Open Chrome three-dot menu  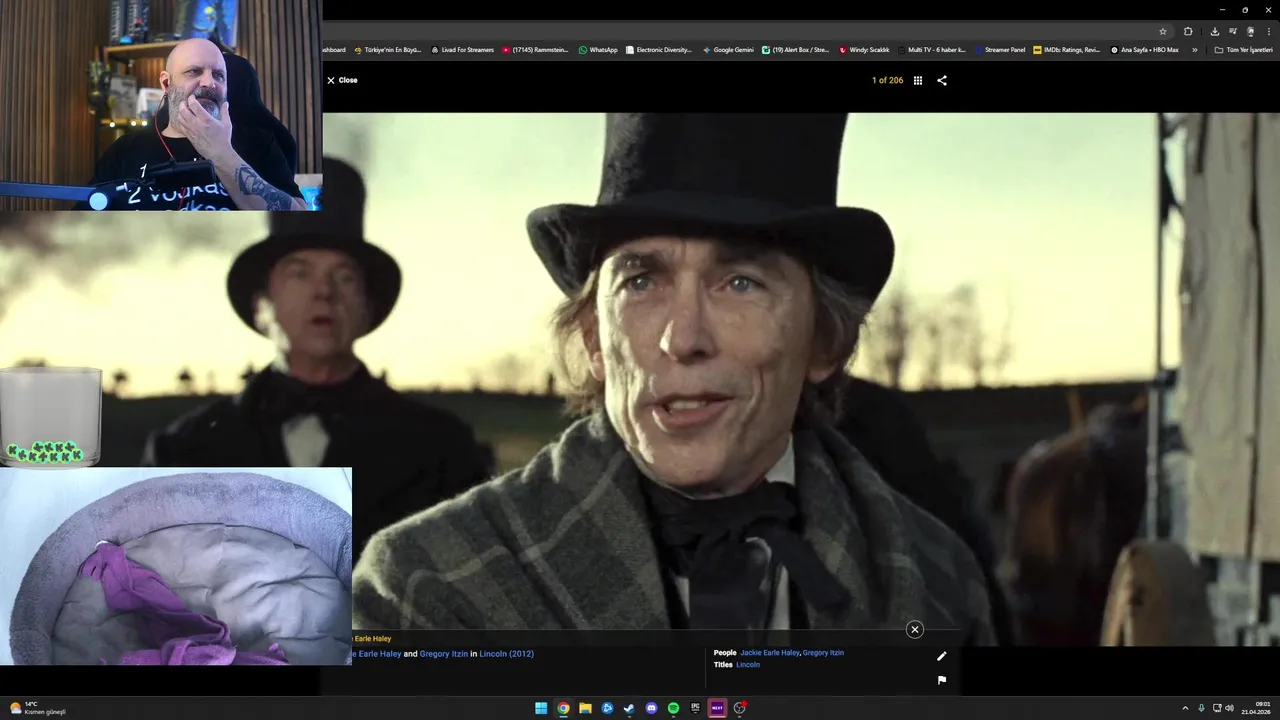(x=1269, y=31)
